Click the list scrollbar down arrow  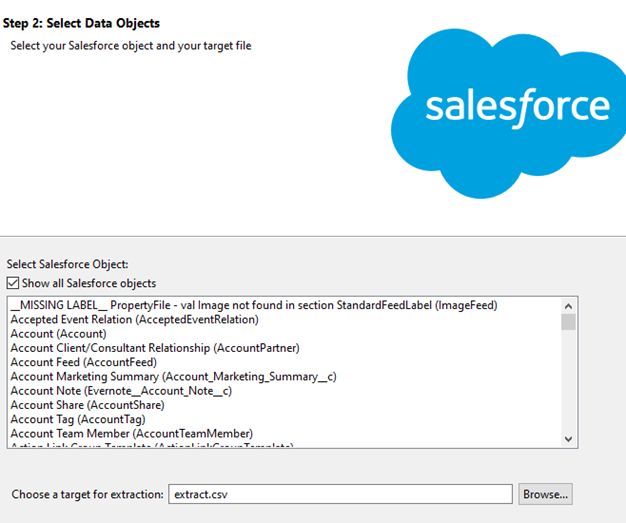[568, 438]
